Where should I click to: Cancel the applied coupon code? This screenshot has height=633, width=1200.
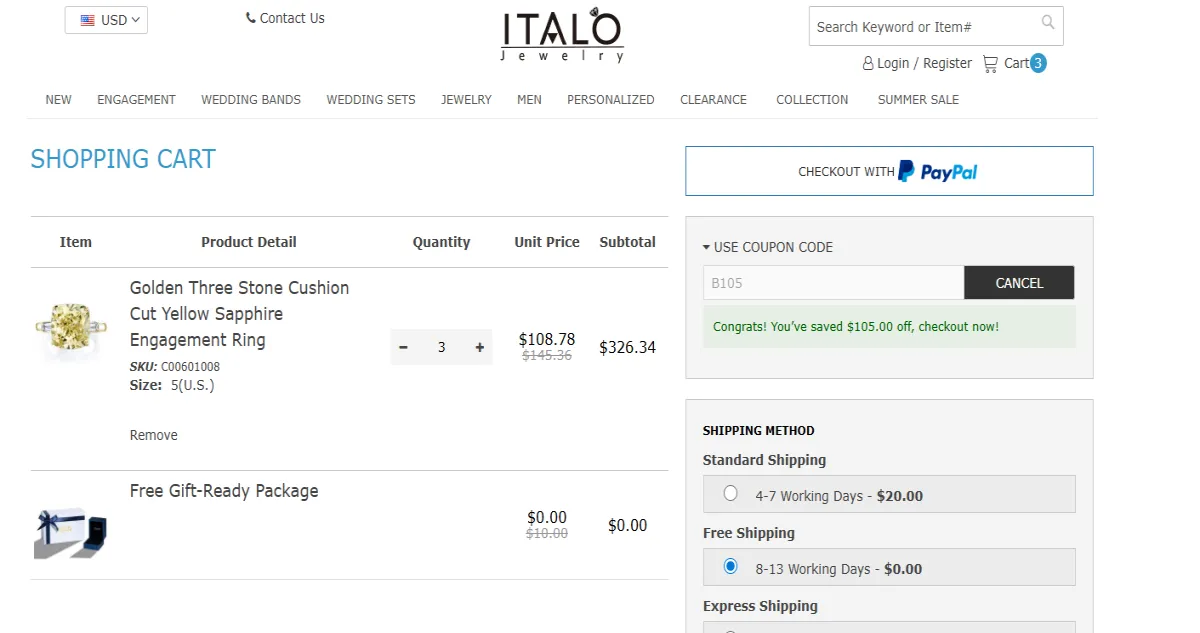pos(1019,283)
